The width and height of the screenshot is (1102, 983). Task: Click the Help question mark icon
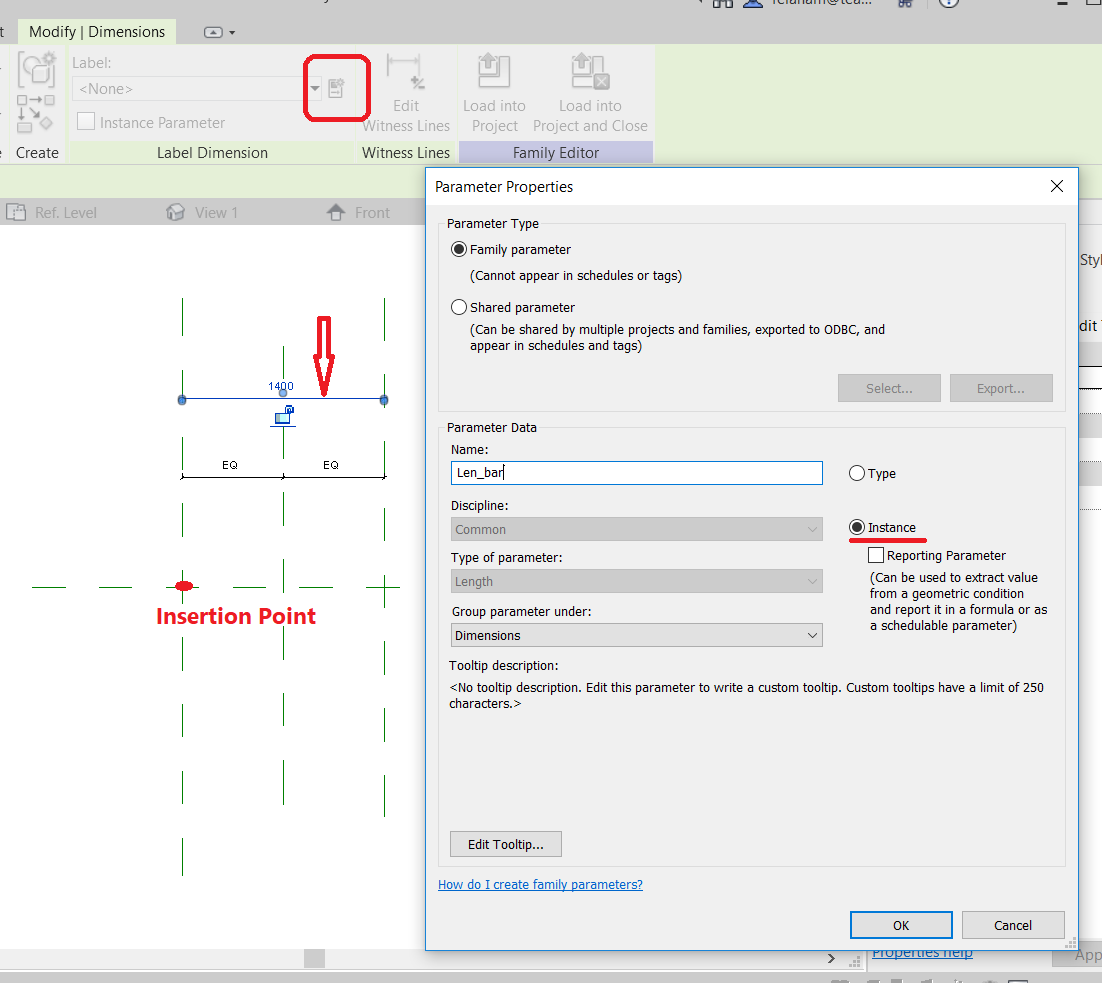tap(947, 3)
